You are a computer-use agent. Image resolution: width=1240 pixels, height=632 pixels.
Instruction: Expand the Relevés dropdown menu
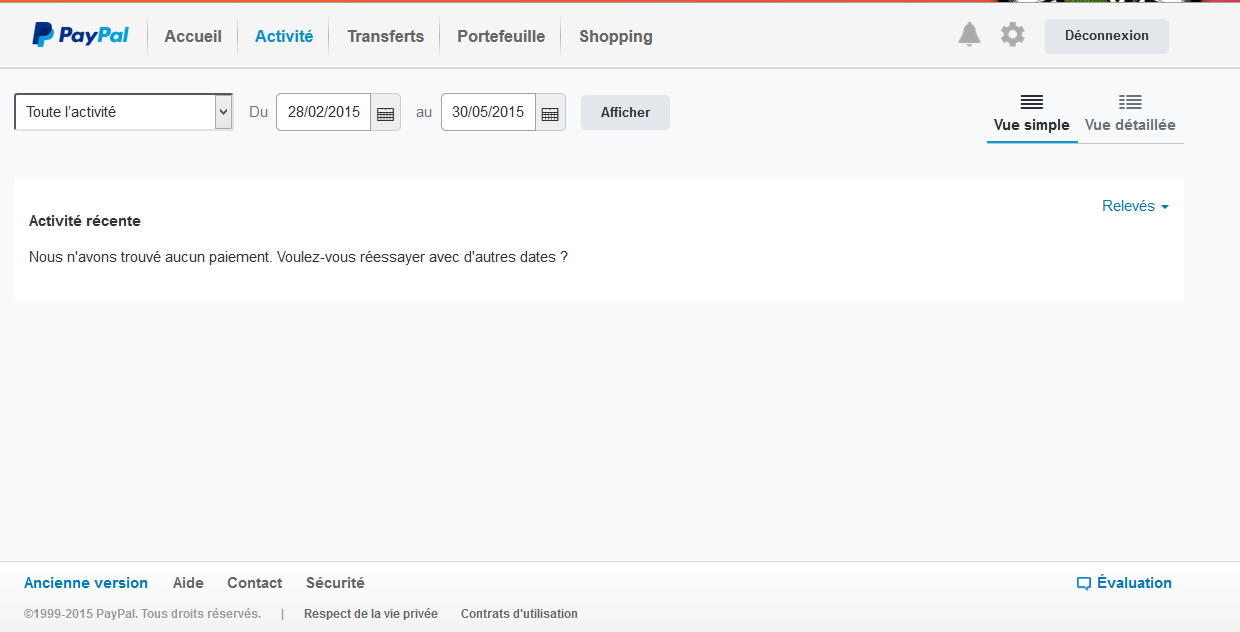point(1135,206)
